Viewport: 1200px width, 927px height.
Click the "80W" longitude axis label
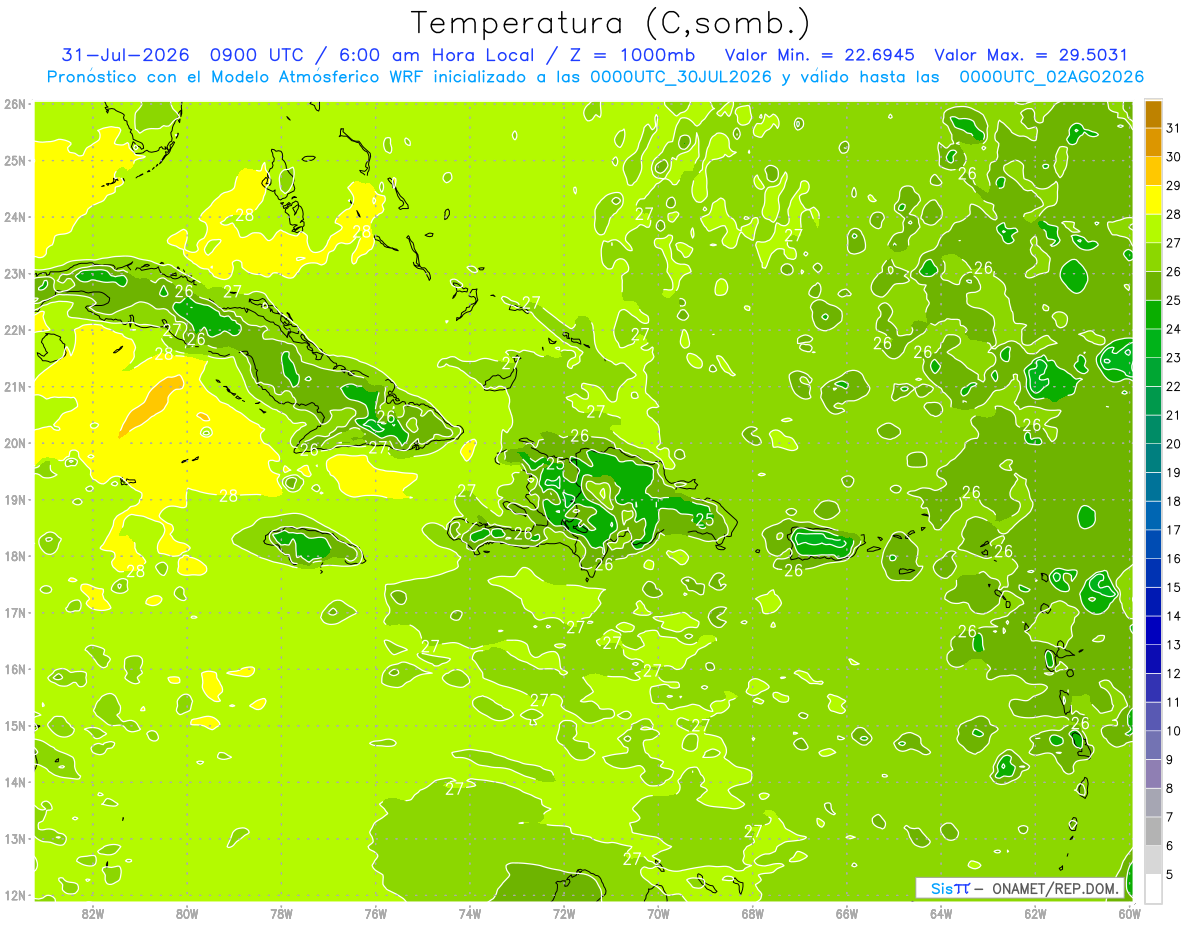click(187, 913)
